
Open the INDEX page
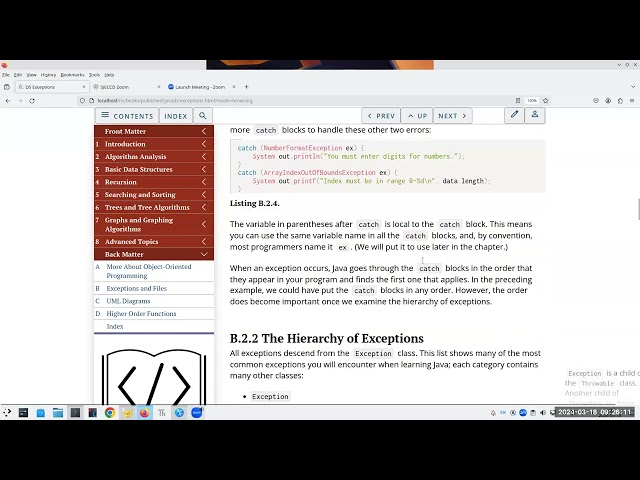coord(176,116)
